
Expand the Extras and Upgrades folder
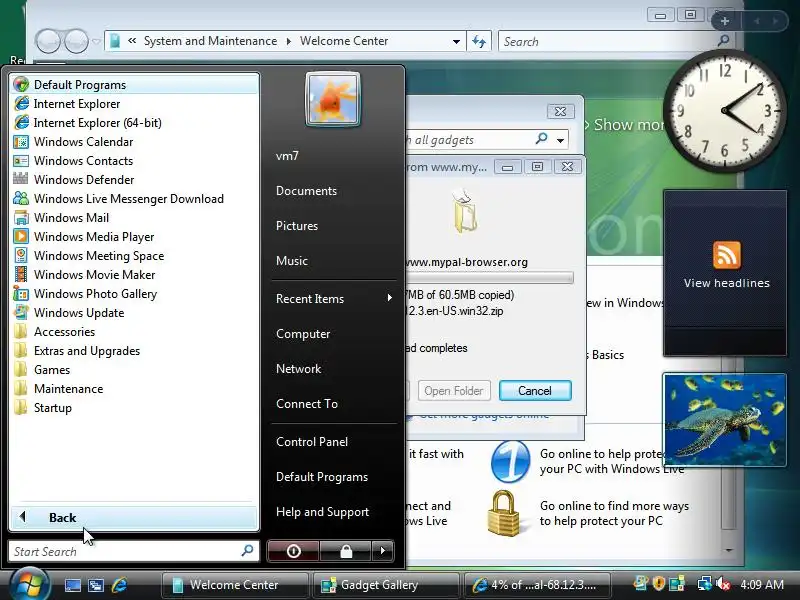(135, 351)
